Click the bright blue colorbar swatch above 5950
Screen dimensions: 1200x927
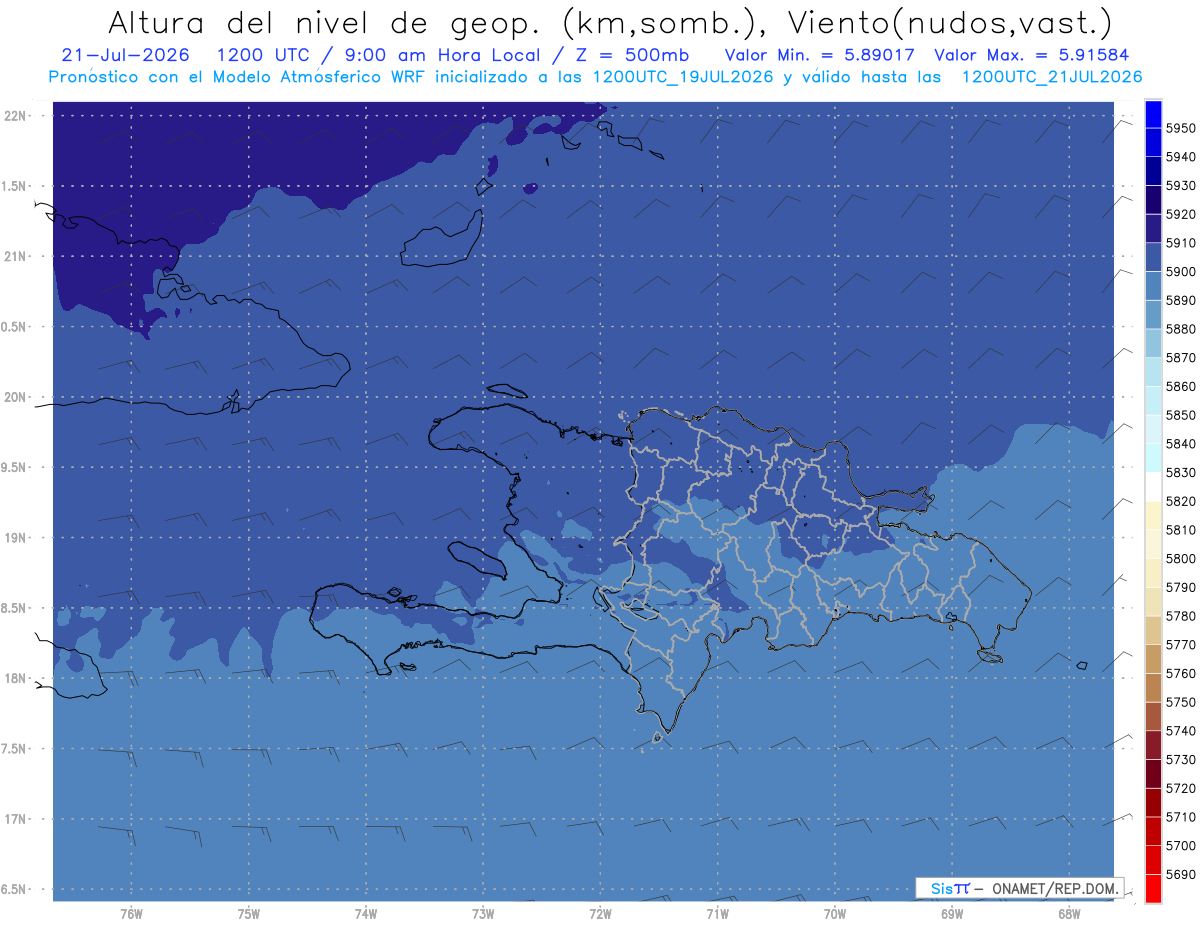1153,114
